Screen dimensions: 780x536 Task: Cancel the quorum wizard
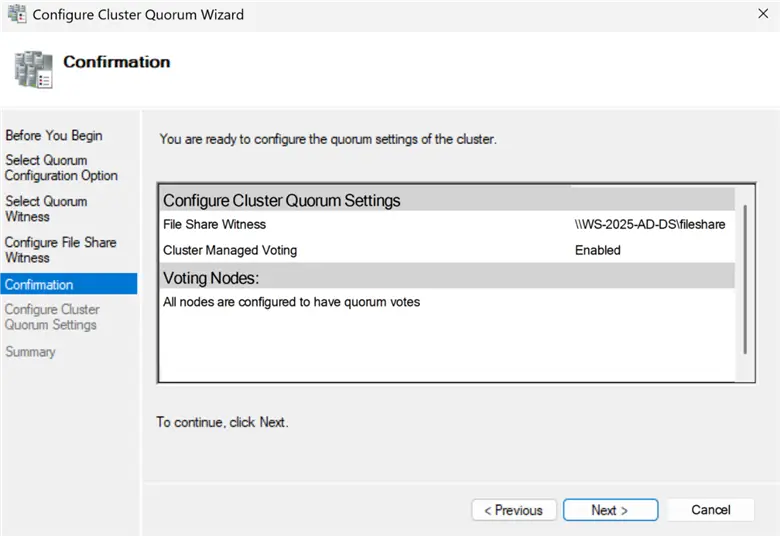click(710, 510)
